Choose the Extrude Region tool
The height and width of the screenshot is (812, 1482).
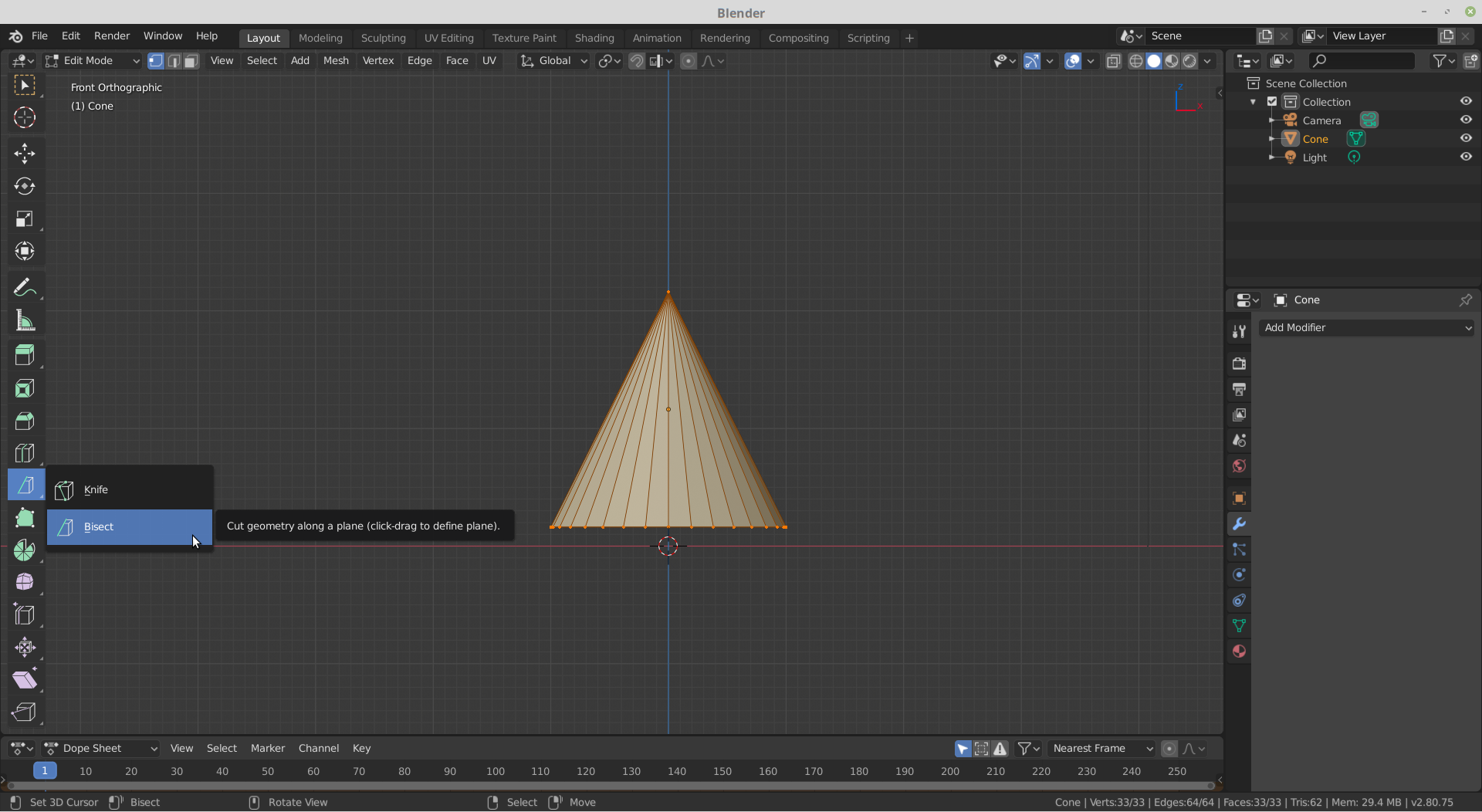[25, 355]
